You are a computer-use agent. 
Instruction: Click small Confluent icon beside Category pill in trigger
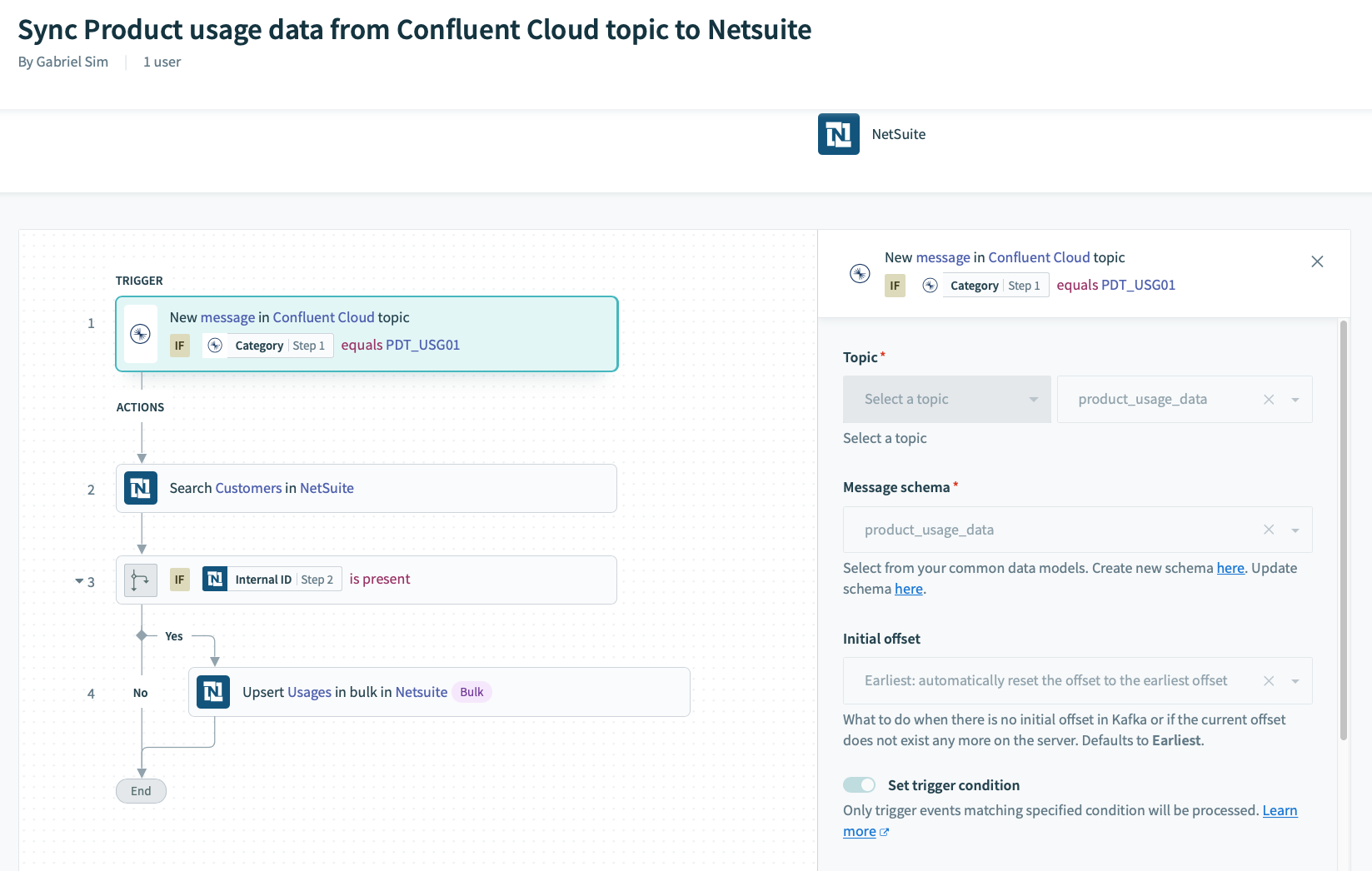click(215, 346)
